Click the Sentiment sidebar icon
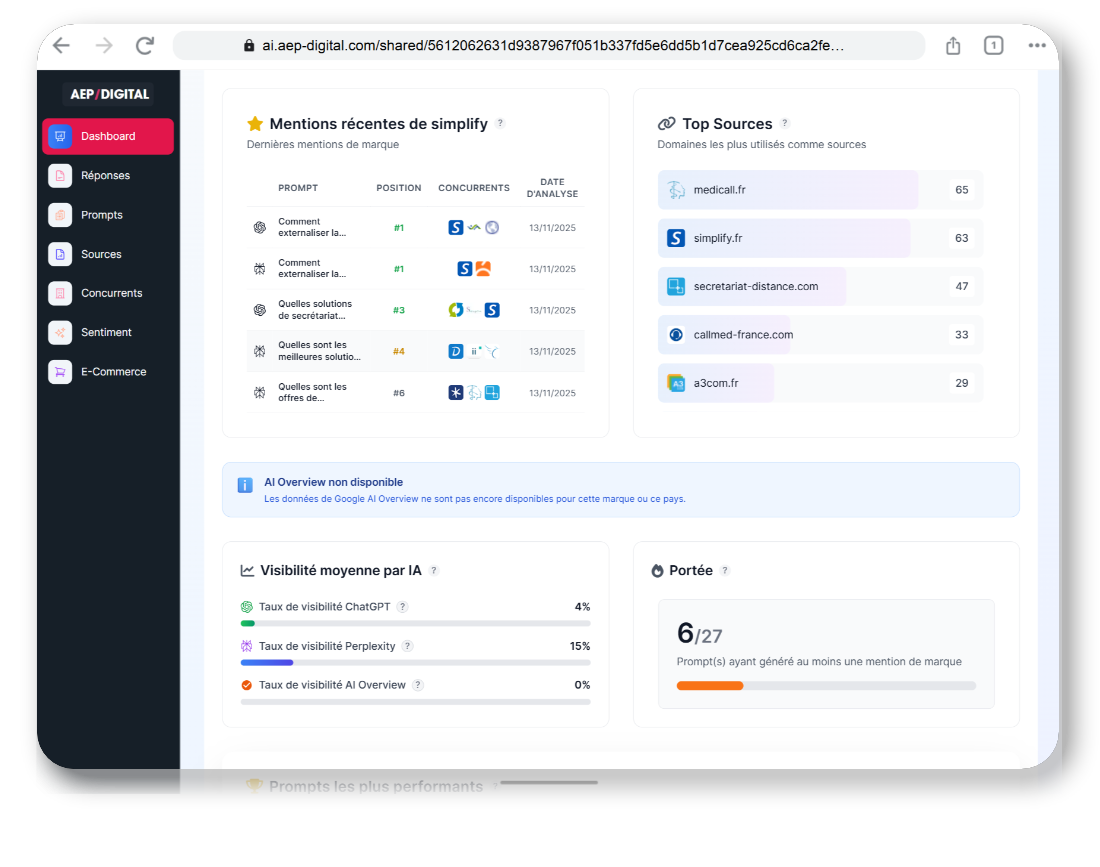Screen dimensions: 1100x867 click(60, 332)
